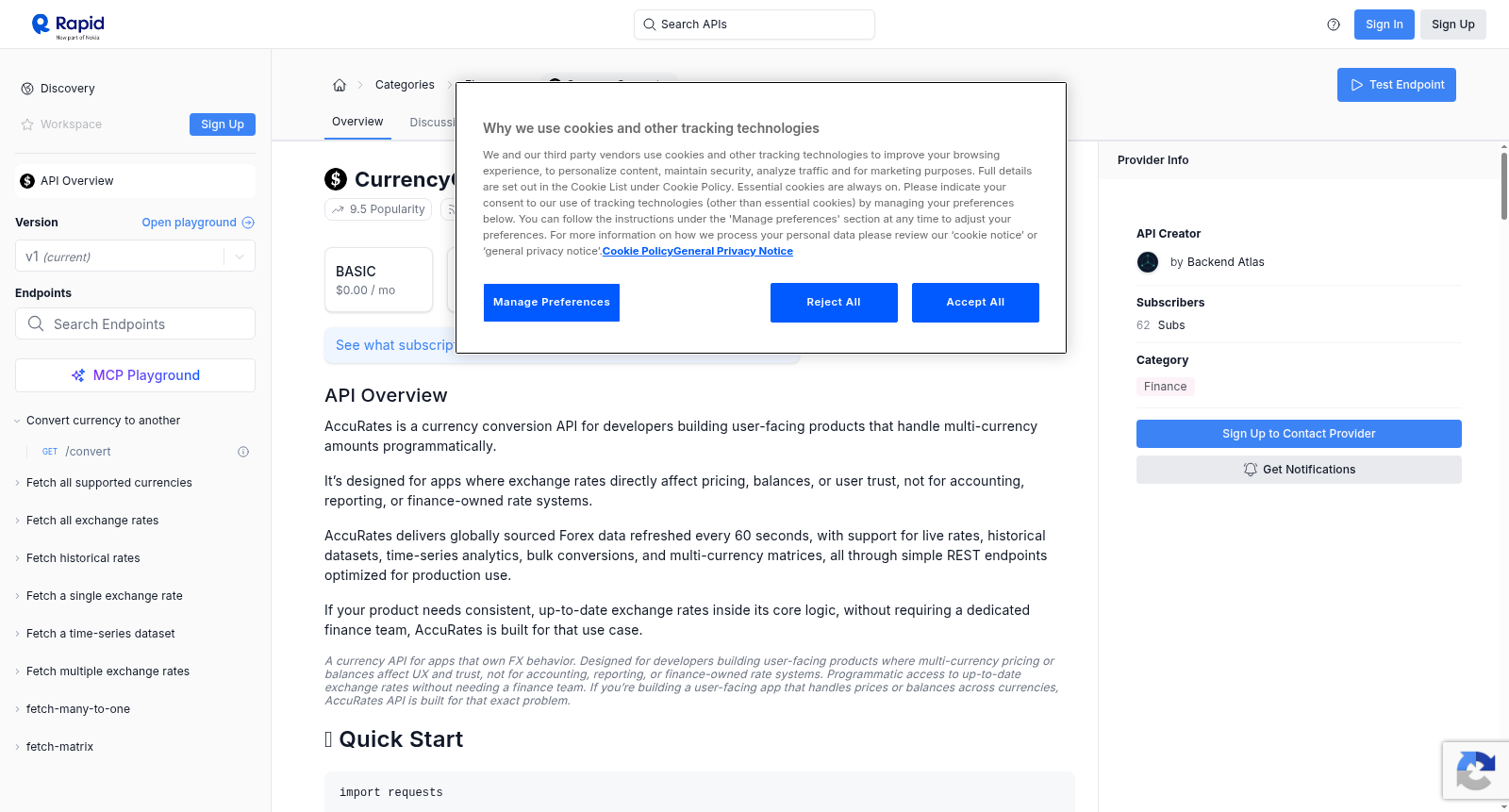
Task: Click the Rapid logo
Action: click(x=68, y=25)
